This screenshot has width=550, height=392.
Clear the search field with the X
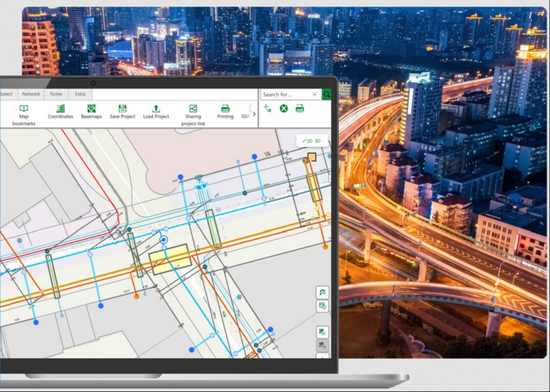coord(315,94)
